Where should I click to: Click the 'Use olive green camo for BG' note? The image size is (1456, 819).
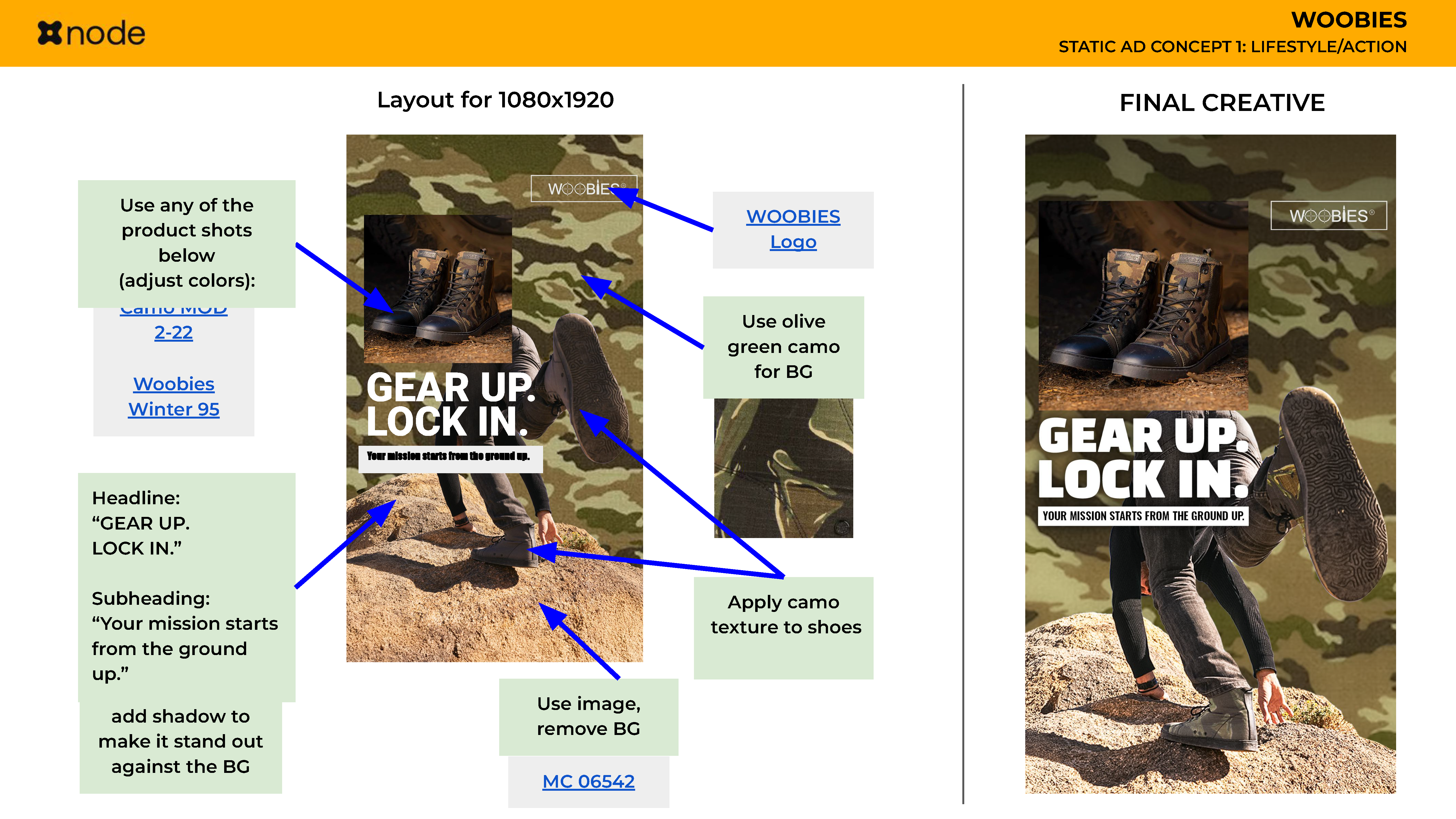[783, 347]
